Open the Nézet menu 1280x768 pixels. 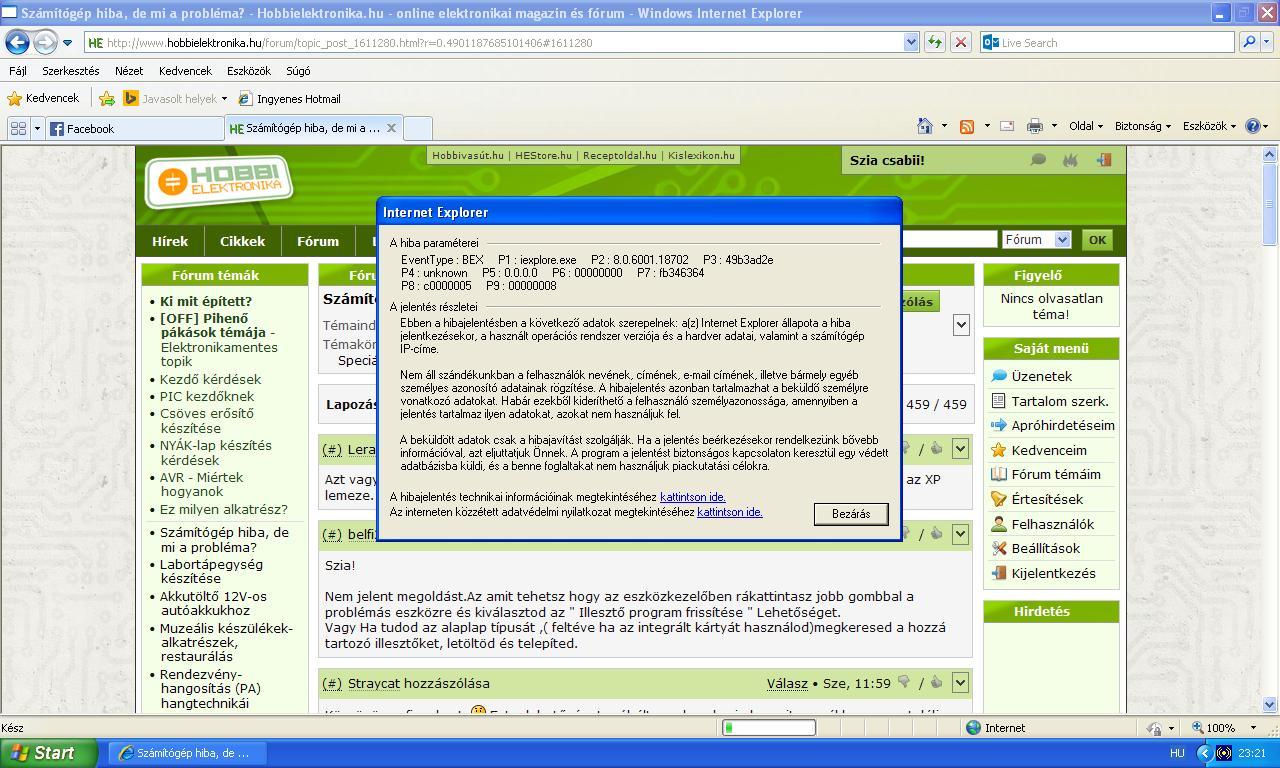coord(129,71)
